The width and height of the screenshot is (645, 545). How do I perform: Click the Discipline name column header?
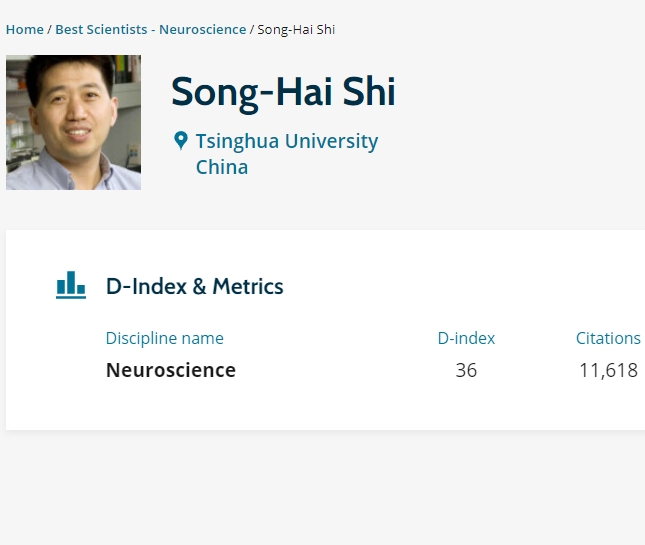165,338
